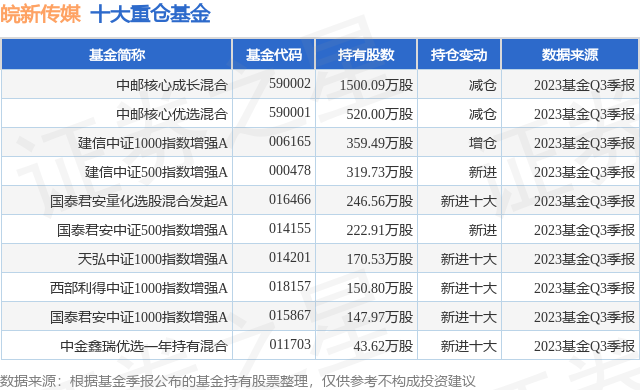Open fund 中邮核心成长混合
Viewport: 640px width, 390px height.
[x=172, y=85]
